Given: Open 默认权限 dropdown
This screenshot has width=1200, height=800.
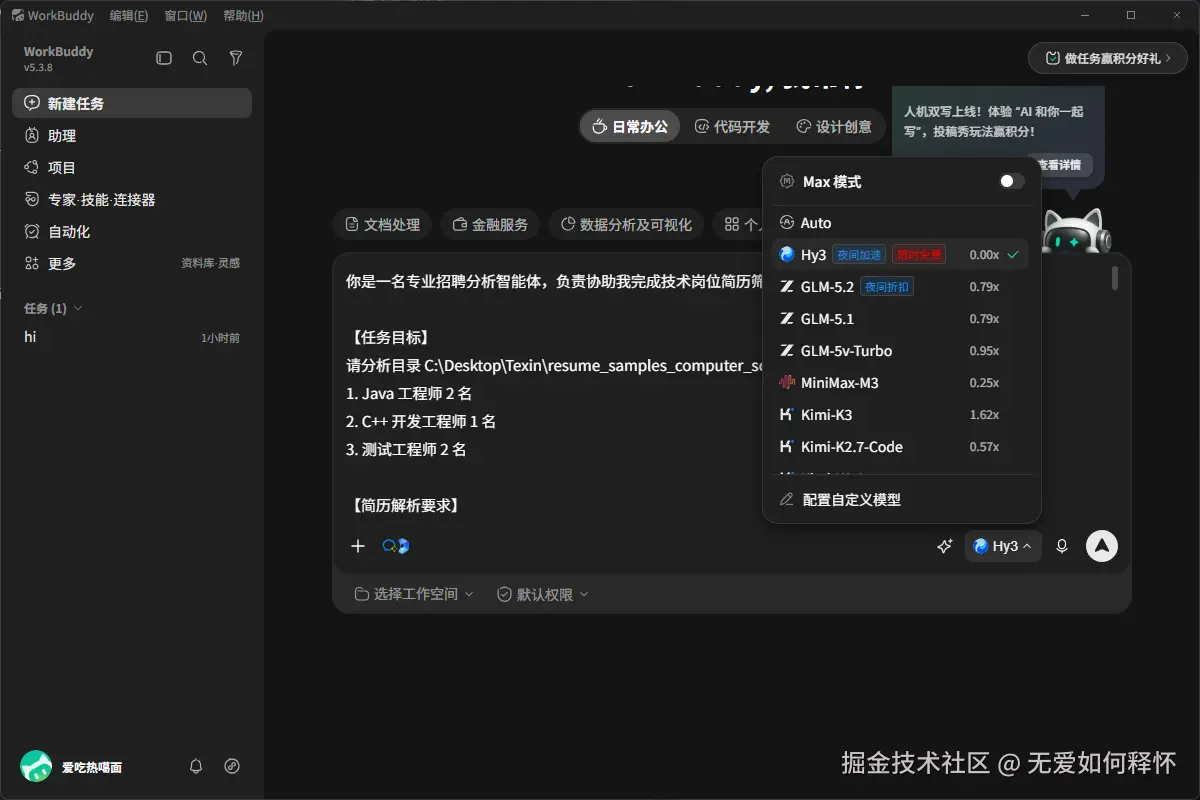Looking at the screenshot, I should point(543,594).
